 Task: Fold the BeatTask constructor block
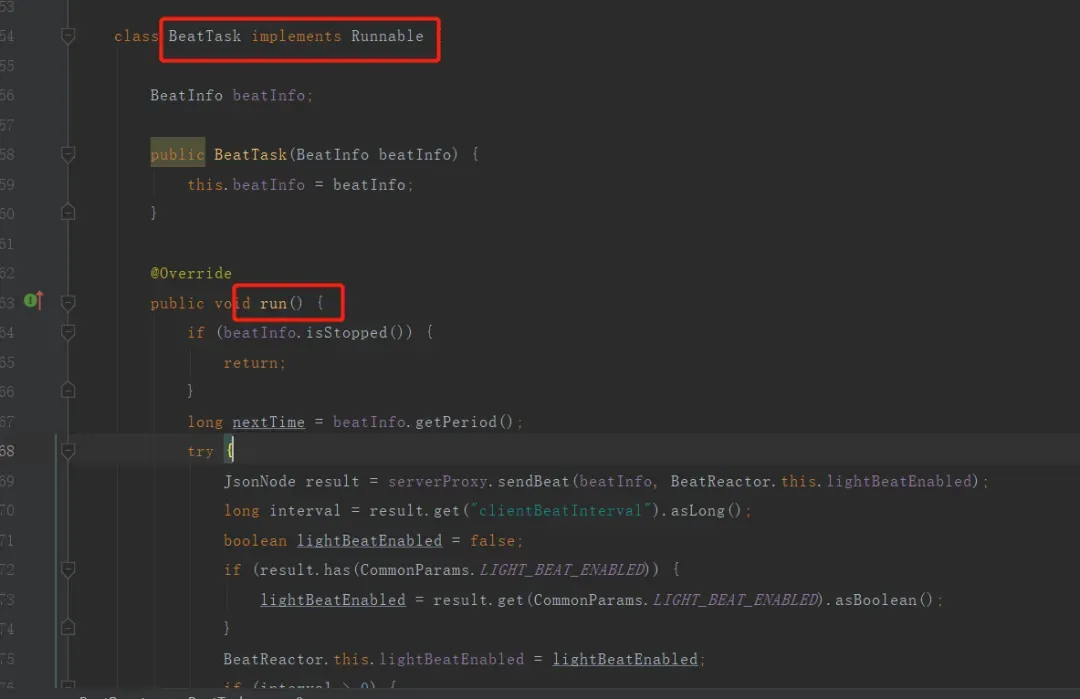pyautogui.click(x=68, y=154)
